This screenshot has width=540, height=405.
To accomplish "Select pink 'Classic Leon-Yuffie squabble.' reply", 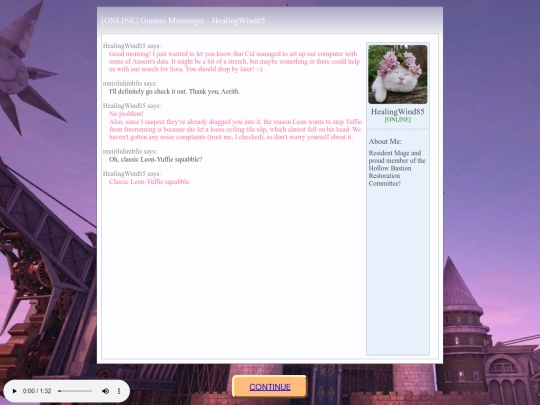I will pos(149,181).
